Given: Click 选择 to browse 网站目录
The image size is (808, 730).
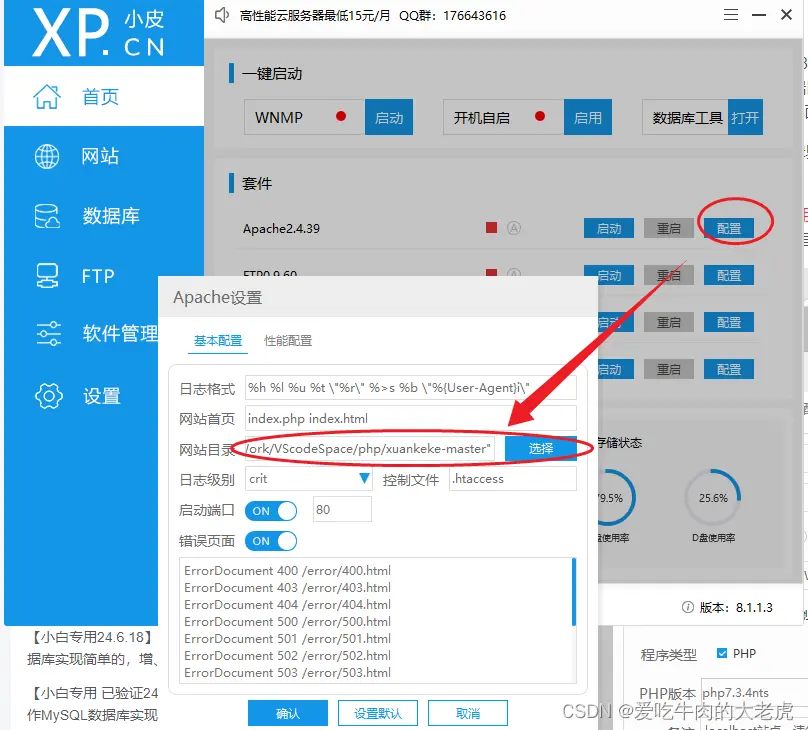Looking at the screenshot, I should tap(541, 448).
